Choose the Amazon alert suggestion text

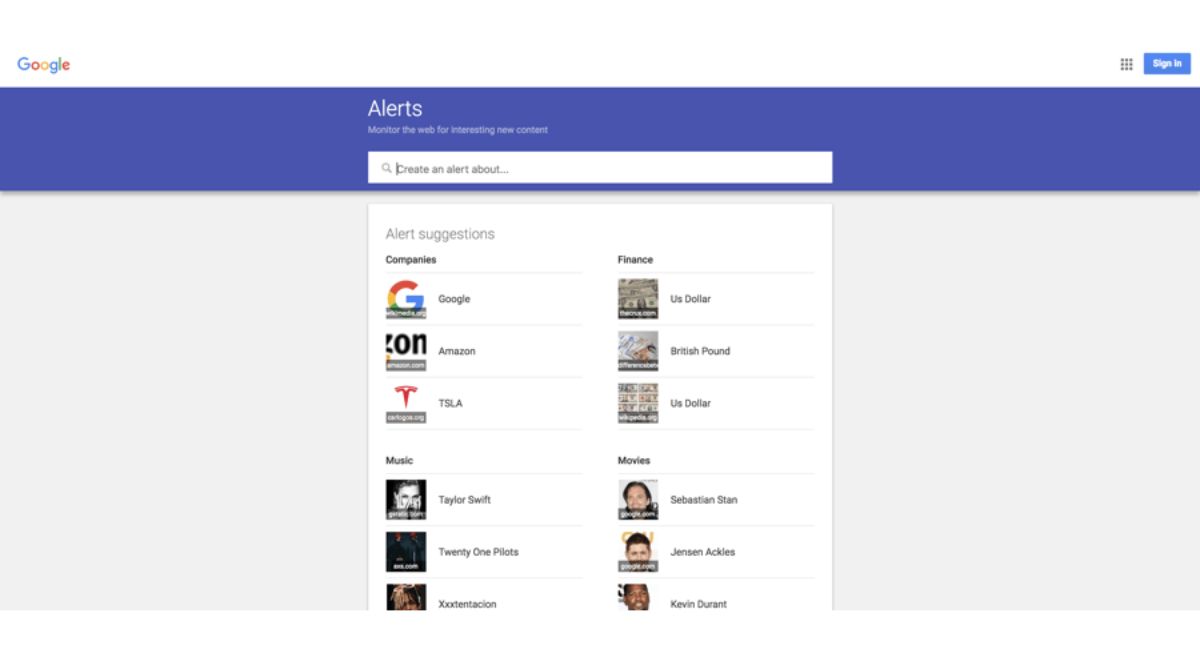tap(457, 351)
